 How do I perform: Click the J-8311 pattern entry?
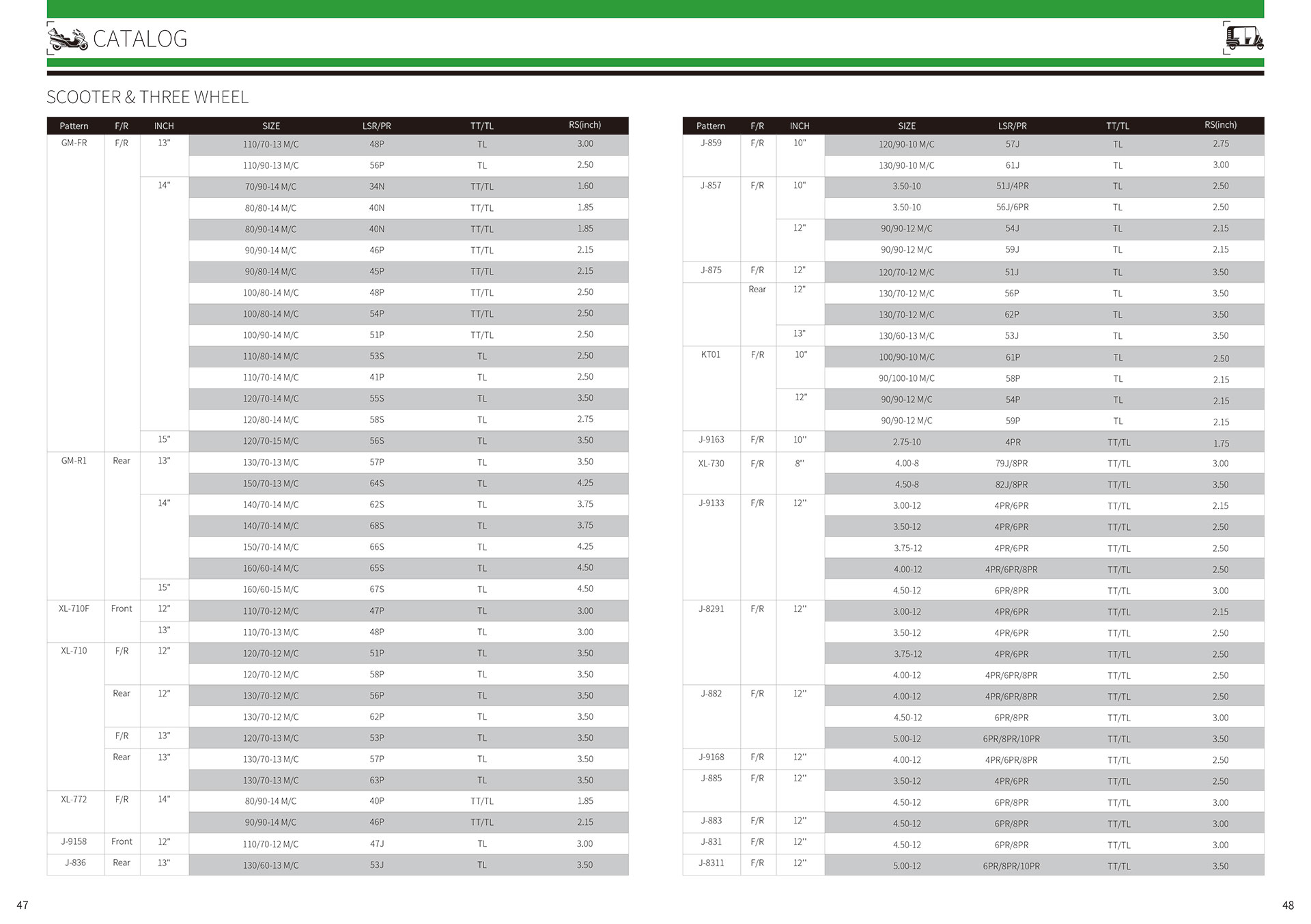coord(710,863)
